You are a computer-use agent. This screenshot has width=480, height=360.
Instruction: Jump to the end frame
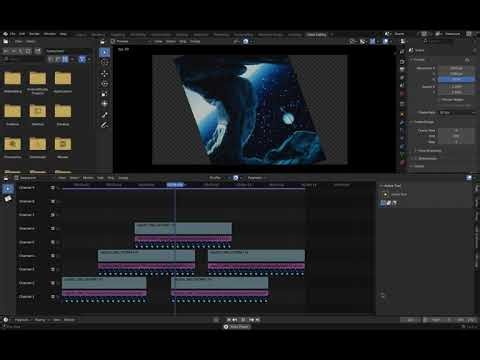tap(257, 320)
